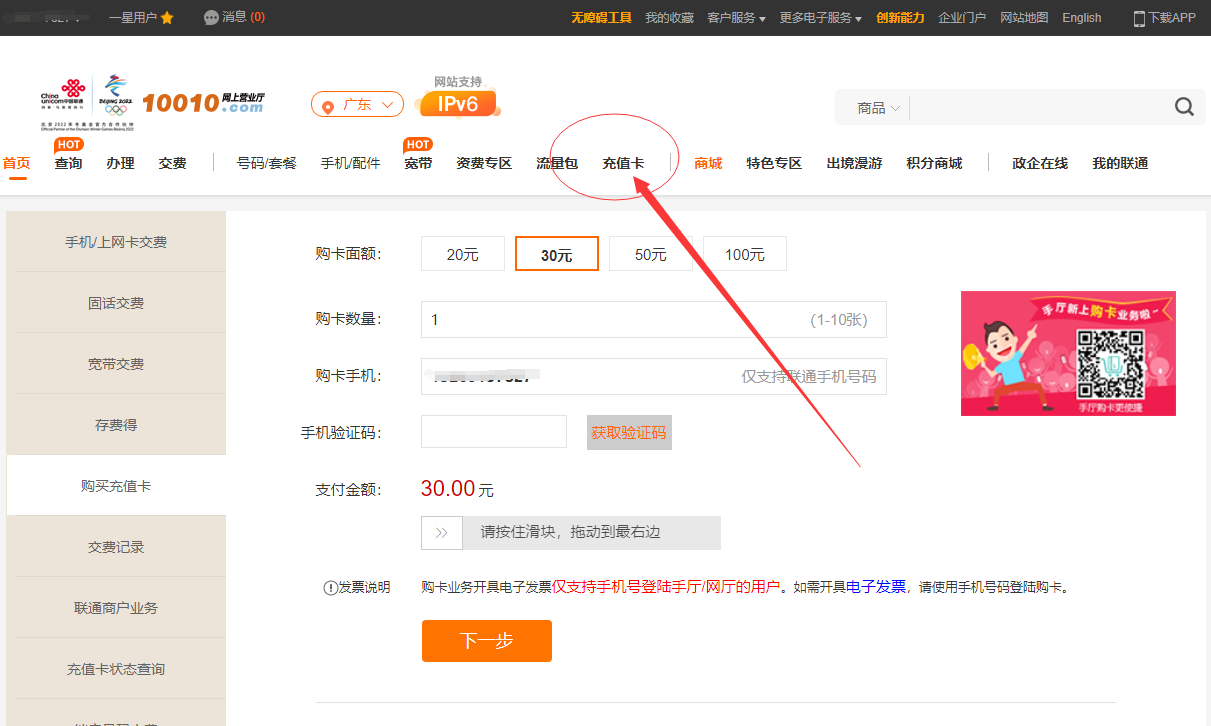Click the search magnifier icon

point(1184,107)
